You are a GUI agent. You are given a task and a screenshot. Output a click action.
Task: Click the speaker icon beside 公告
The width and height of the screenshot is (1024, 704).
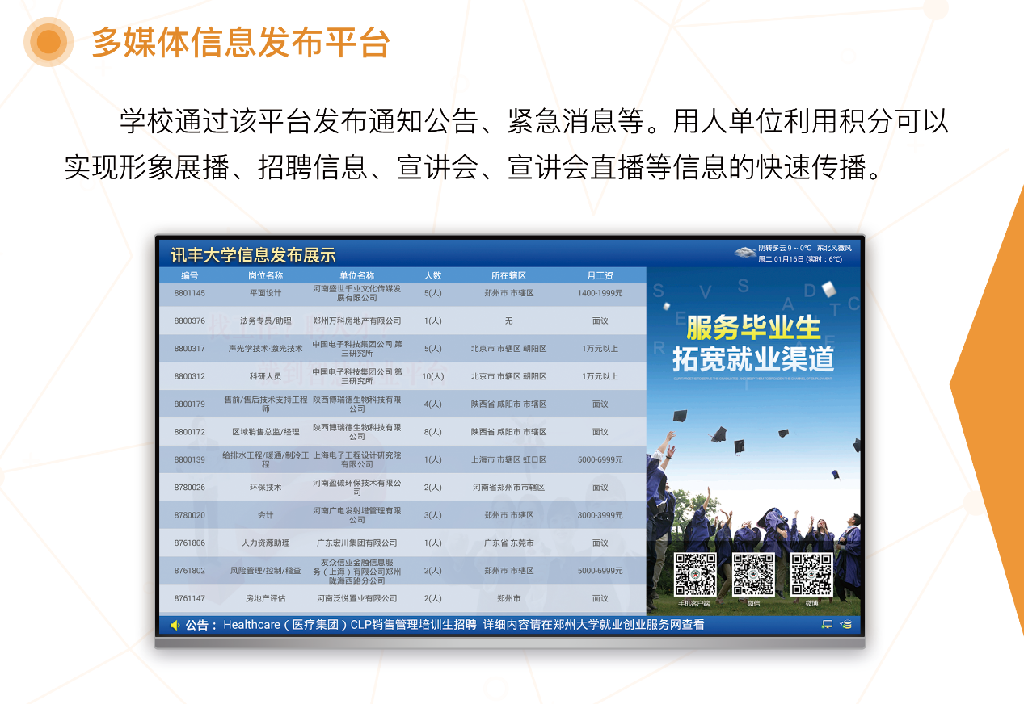click(x=175, y=626)
